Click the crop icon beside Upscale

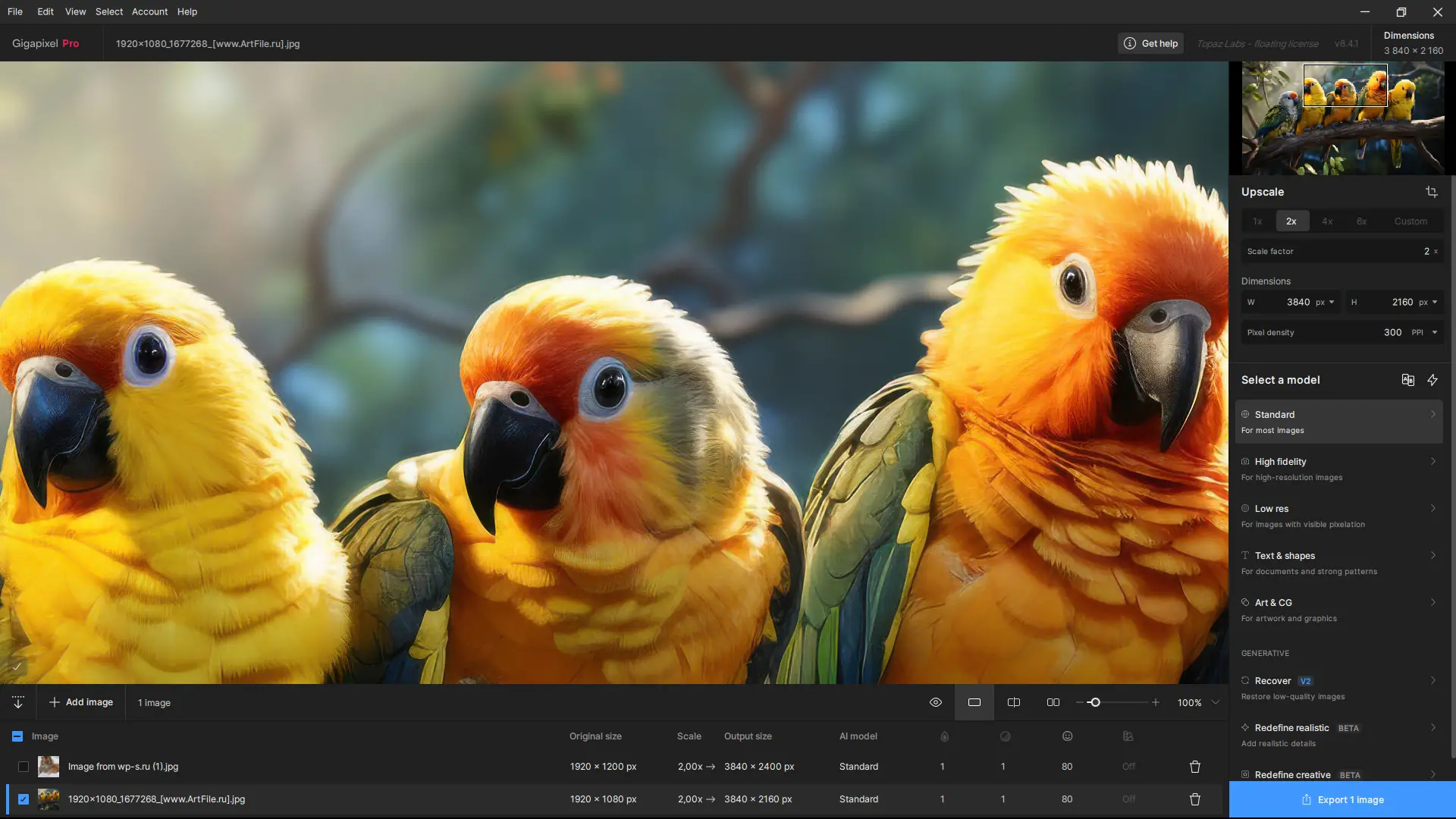pos(1431,192)
